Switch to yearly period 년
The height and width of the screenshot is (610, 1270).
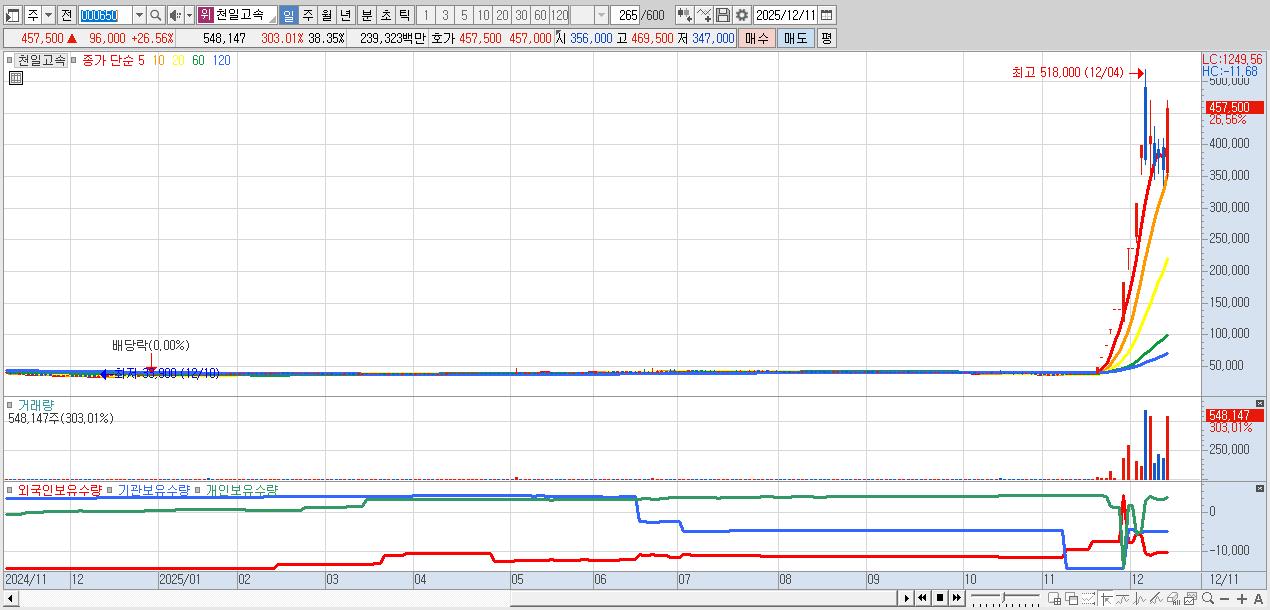pos(345,15)
